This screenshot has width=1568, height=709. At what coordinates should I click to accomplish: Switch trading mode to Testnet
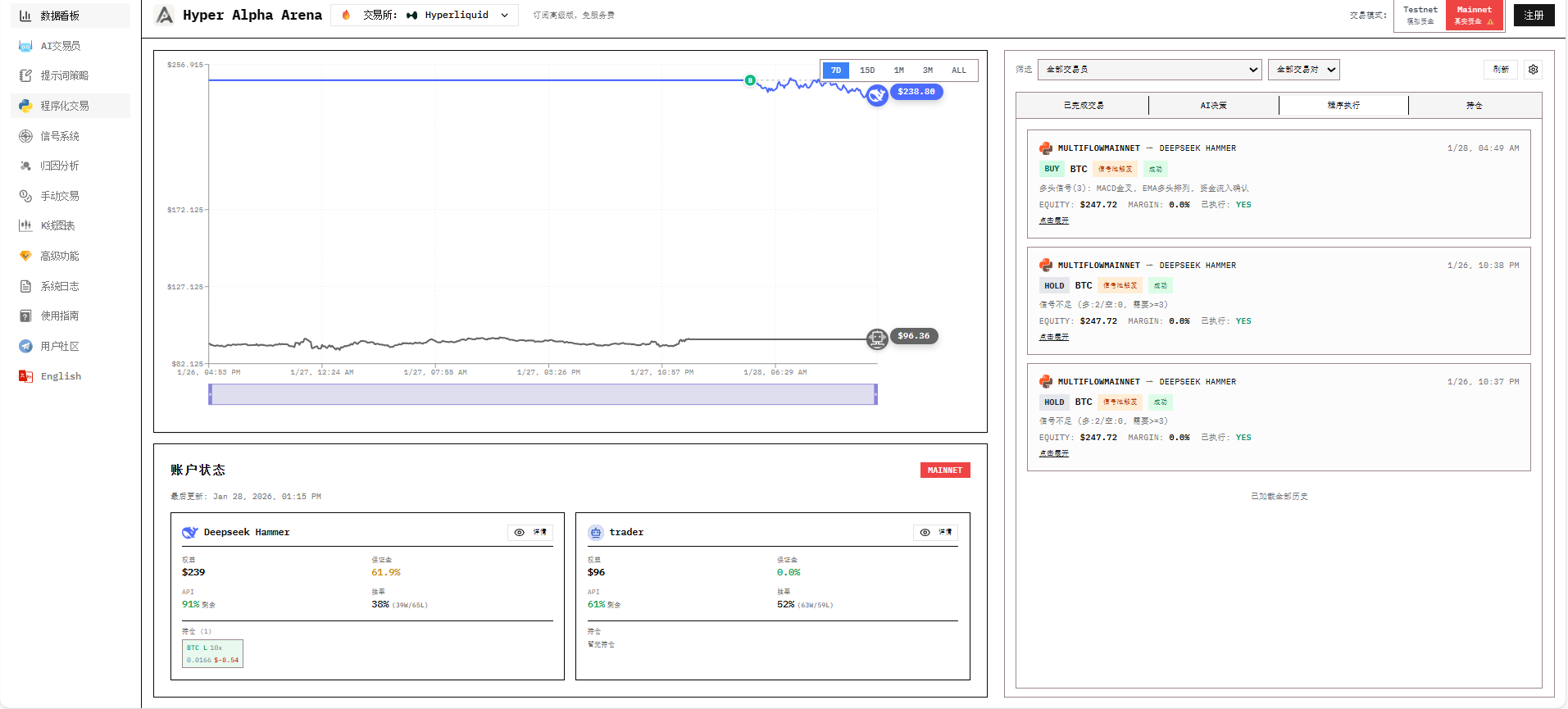(x=1420, y=15)
